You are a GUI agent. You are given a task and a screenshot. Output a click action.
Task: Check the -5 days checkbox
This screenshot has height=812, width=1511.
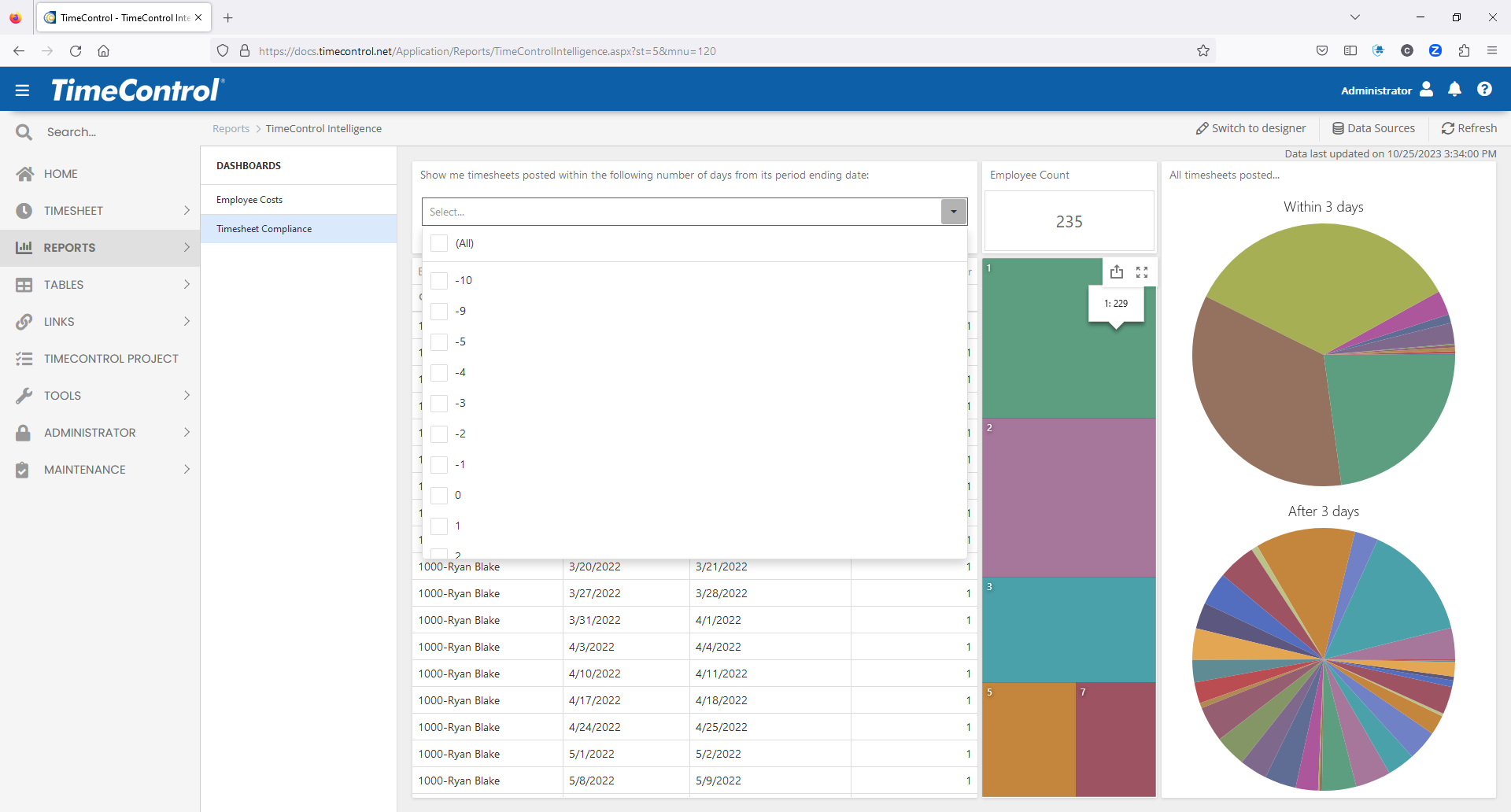[x=439, y=341]
